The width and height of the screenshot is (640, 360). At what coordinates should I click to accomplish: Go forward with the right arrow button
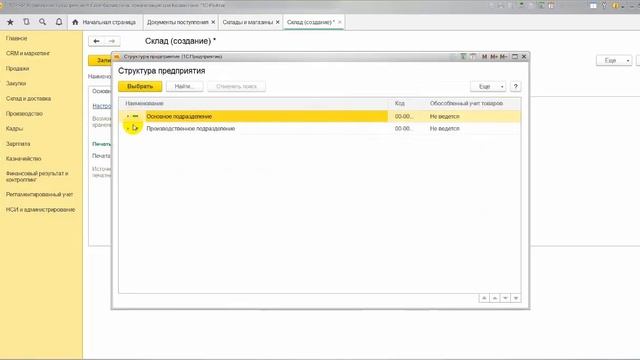coord(112,41)
